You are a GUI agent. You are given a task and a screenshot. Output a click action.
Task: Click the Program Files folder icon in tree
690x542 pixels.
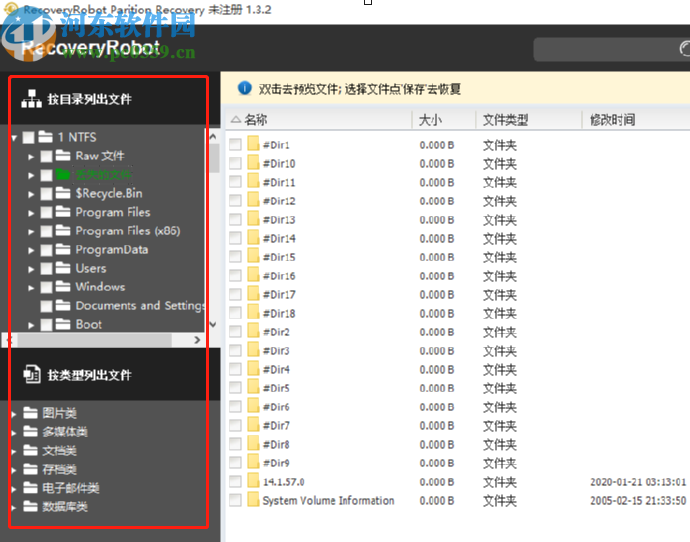coord(64,212)
